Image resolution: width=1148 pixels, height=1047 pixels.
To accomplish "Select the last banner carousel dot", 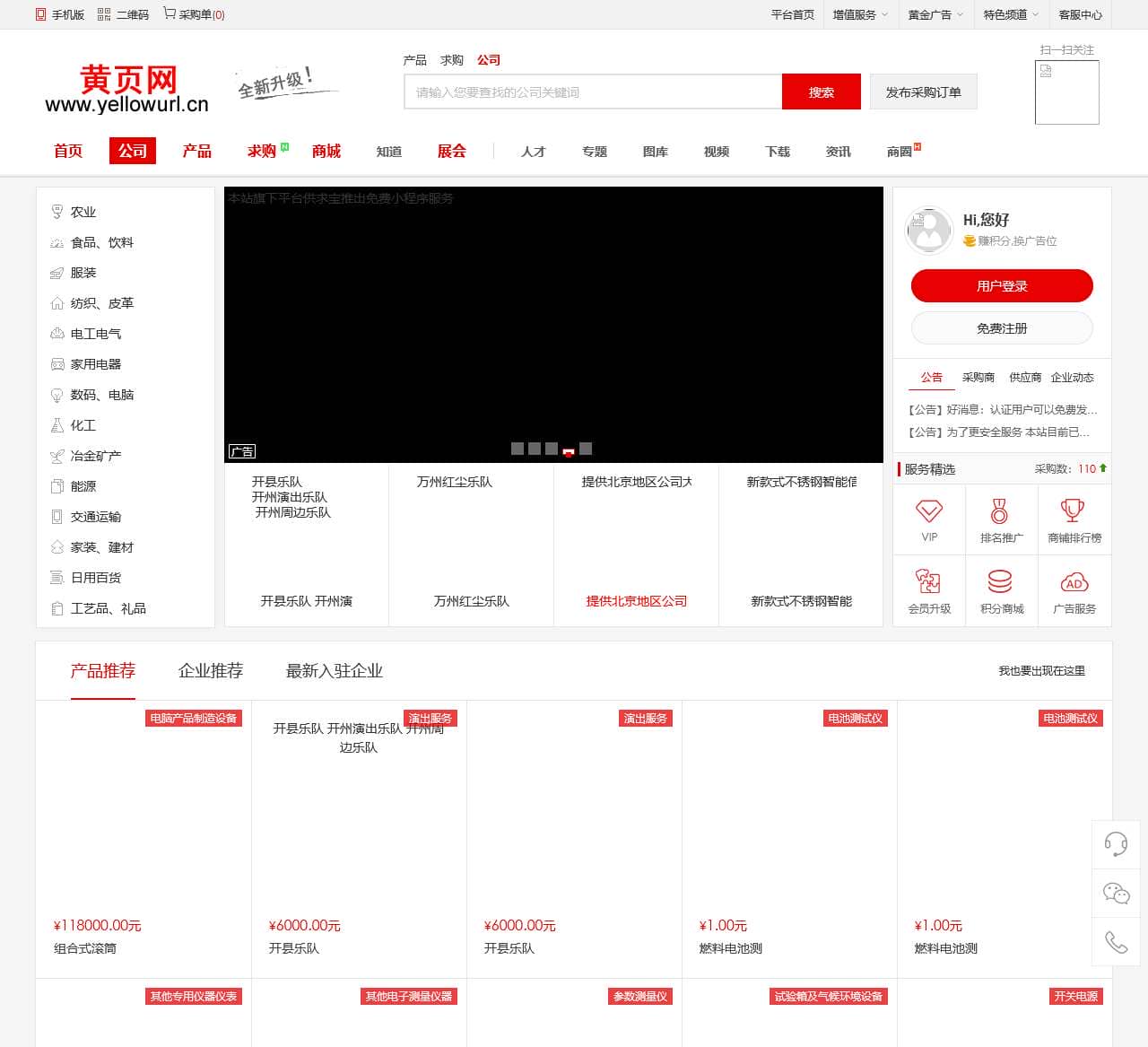I will tap(586, 449).
